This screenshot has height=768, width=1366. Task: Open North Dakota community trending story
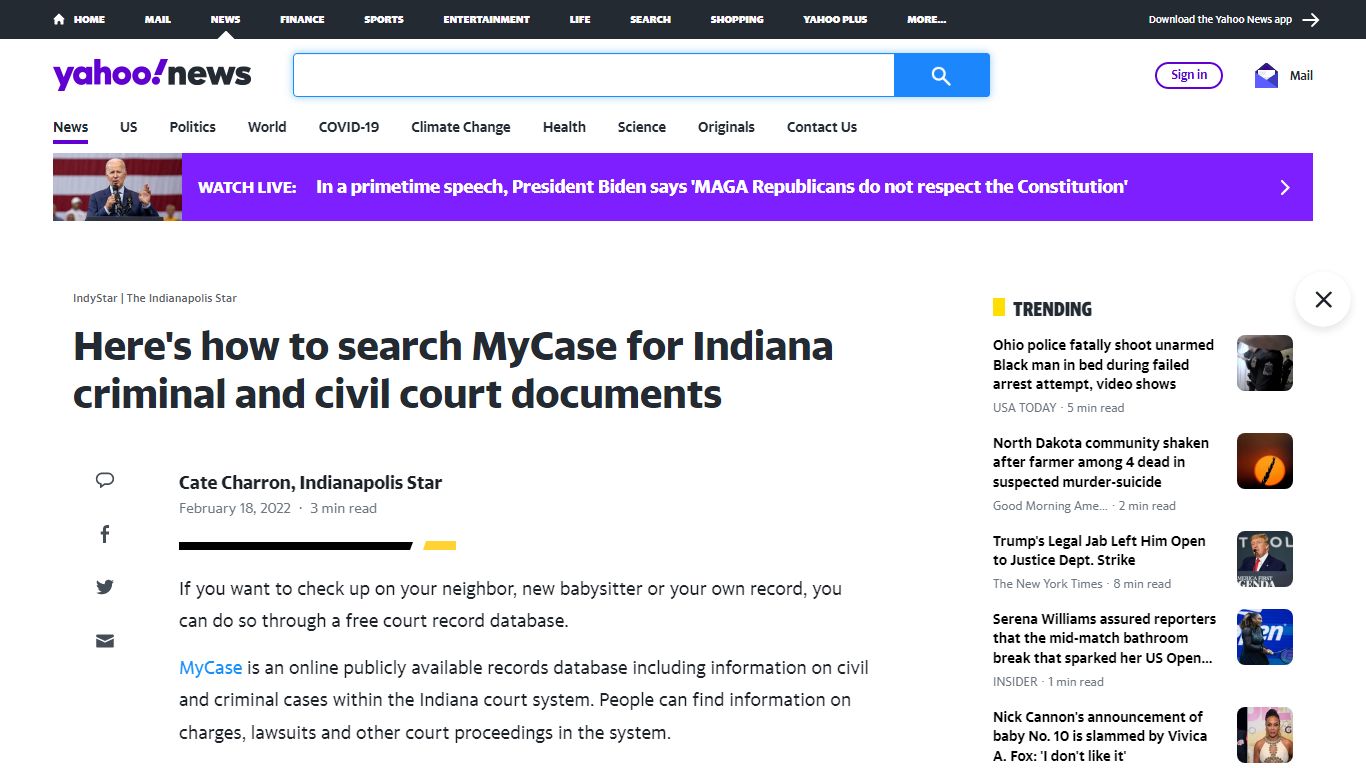[x=1101, y=462]
